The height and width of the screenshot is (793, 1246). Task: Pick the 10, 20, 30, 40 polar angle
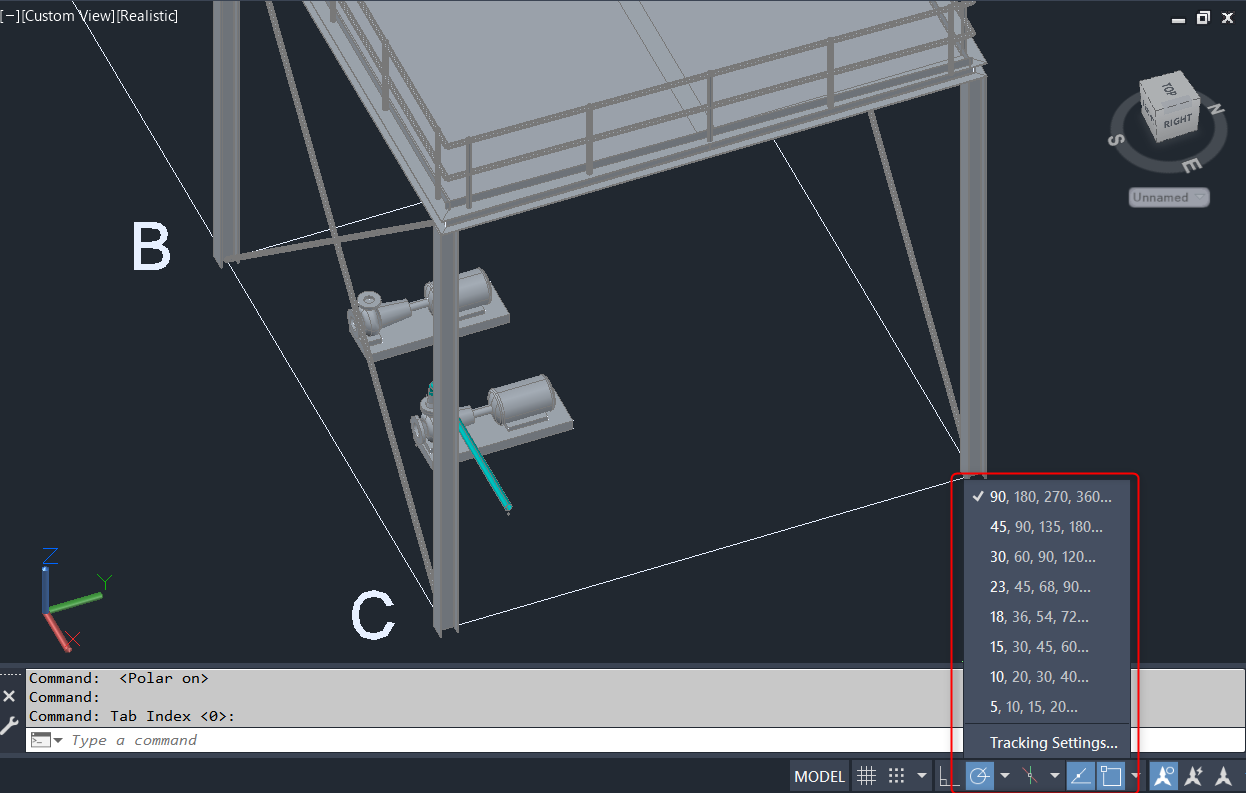(1046, 677)
